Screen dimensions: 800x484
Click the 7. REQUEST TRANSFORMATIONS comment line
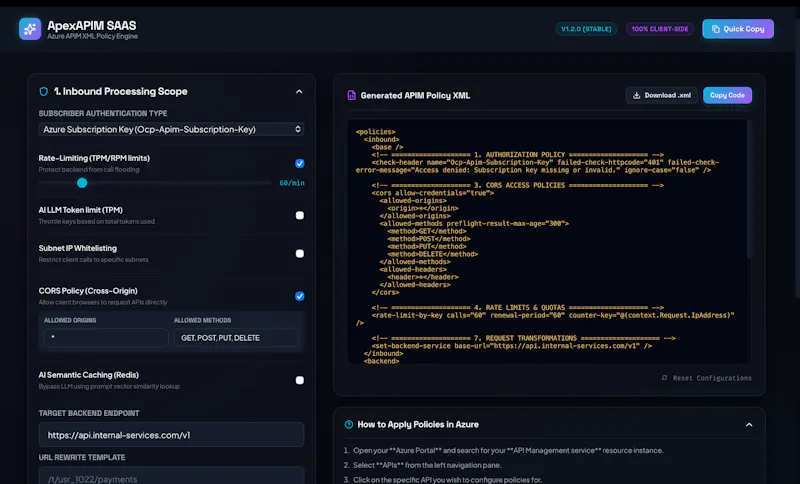coord(523,338)
